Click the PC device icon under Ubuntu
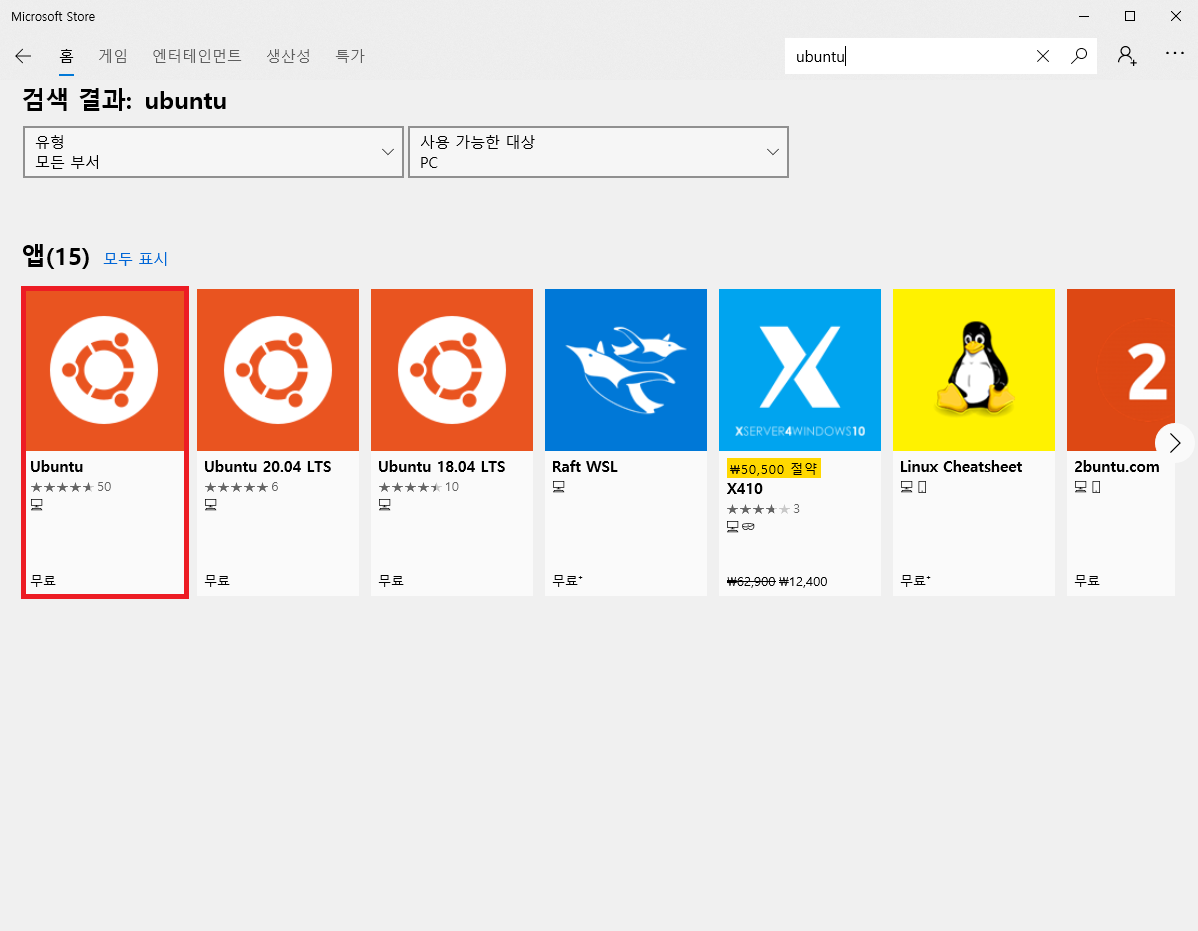Image resolution: width=1198 pixels, height=931 pixels. [37, 505]
